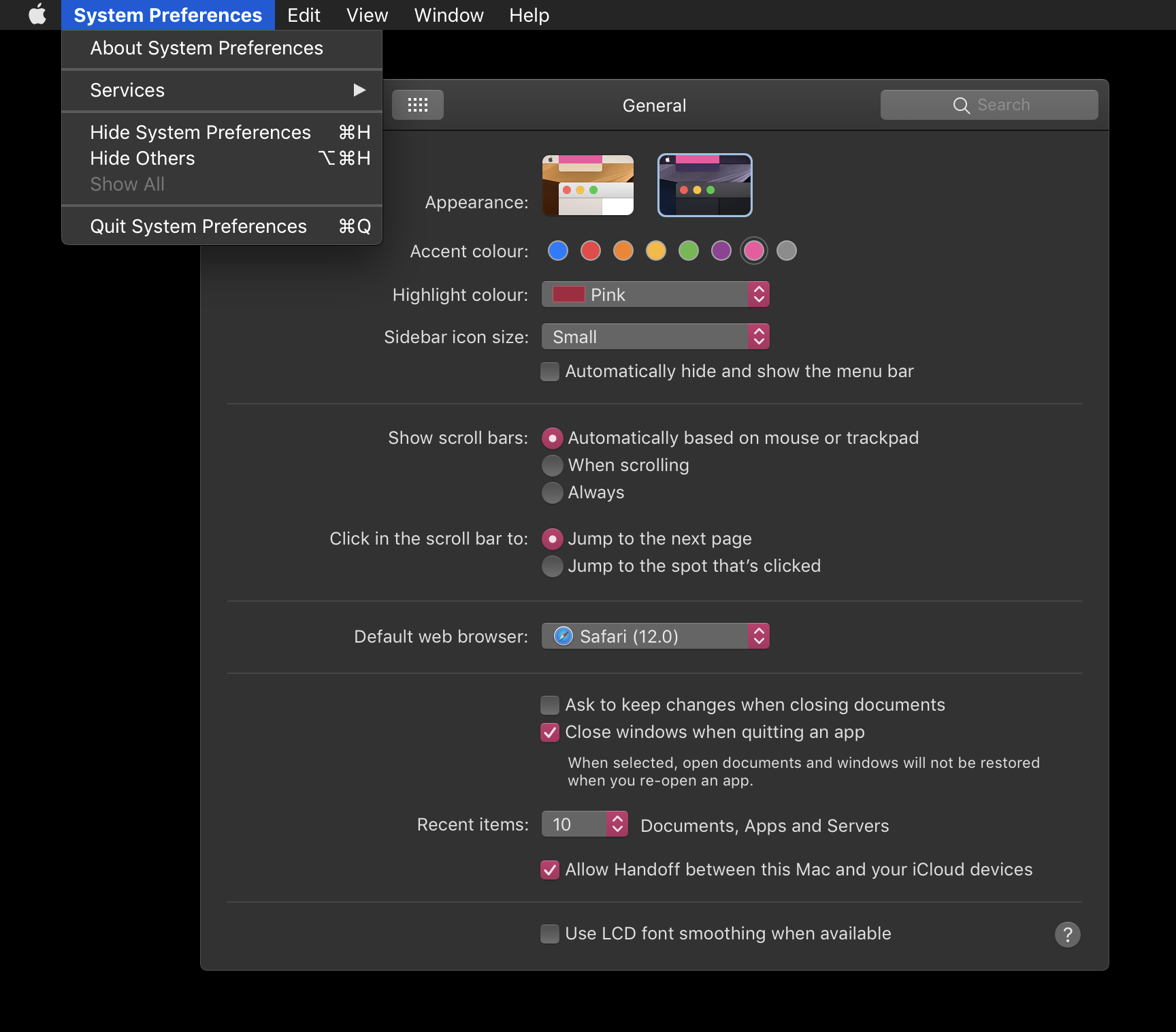Open the Apple menu
The width and height of the screenshot is (1176, 1032).
click(x=37, y=14)
